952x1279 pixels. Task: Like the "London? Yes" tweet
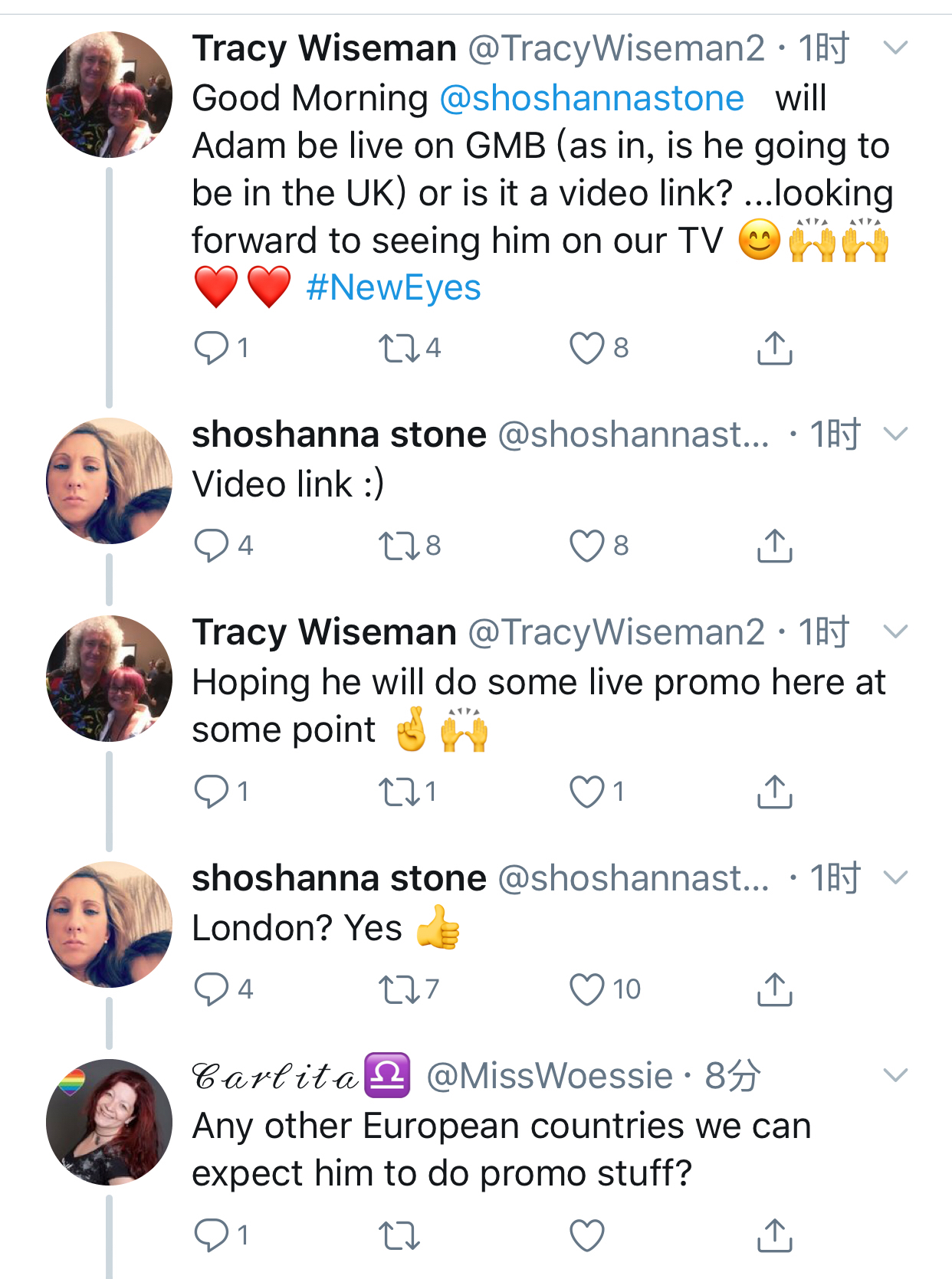click(587, 989)
